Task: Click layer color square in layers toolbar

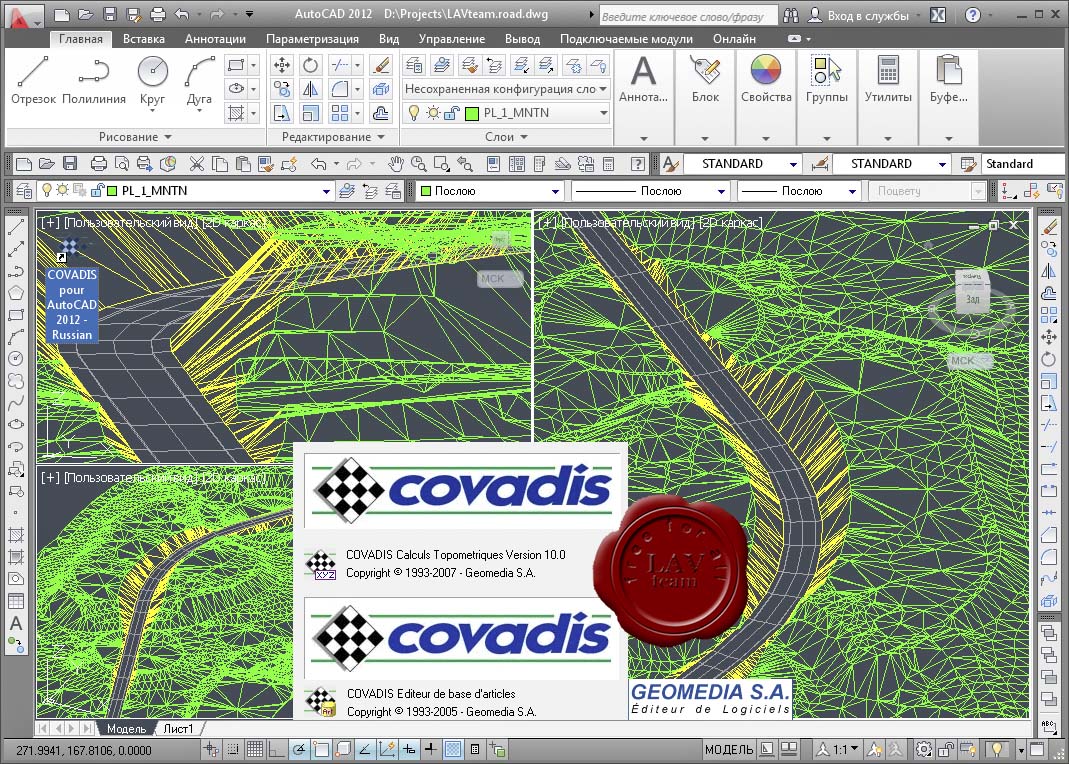Action: point(112,191)
